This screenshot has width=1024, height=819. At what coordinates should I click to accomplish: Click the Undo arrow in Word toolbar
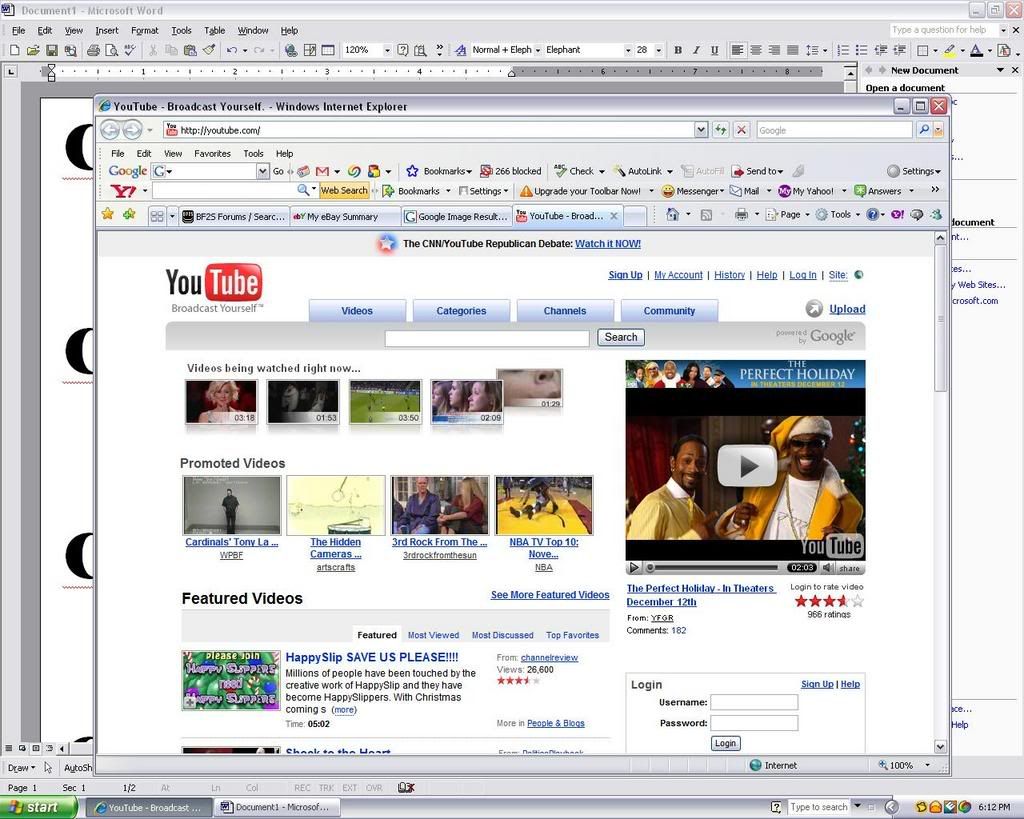pos(231,50)
